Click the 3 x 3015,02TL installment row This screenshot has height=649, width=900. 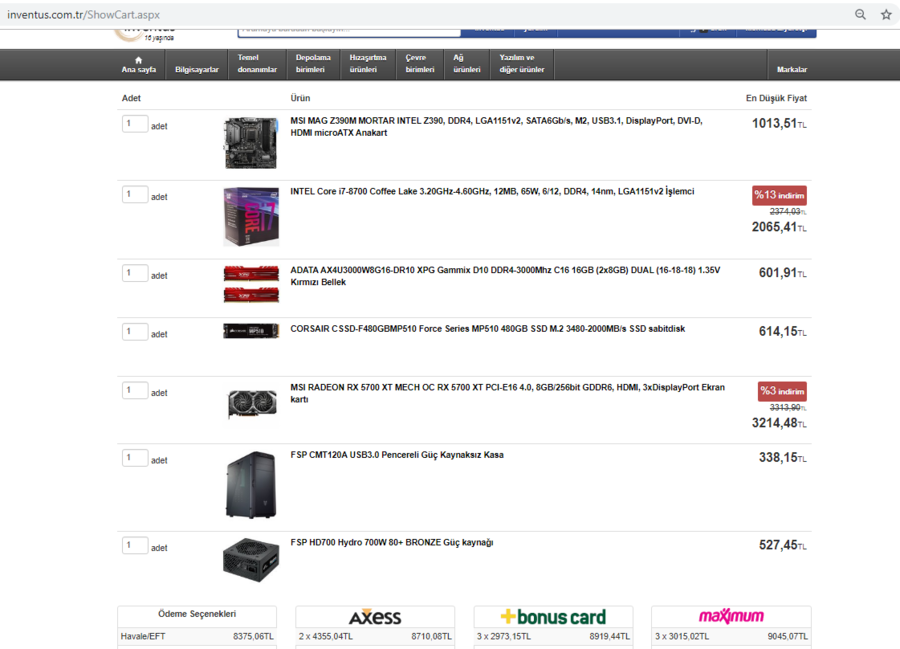click(731, 636)
